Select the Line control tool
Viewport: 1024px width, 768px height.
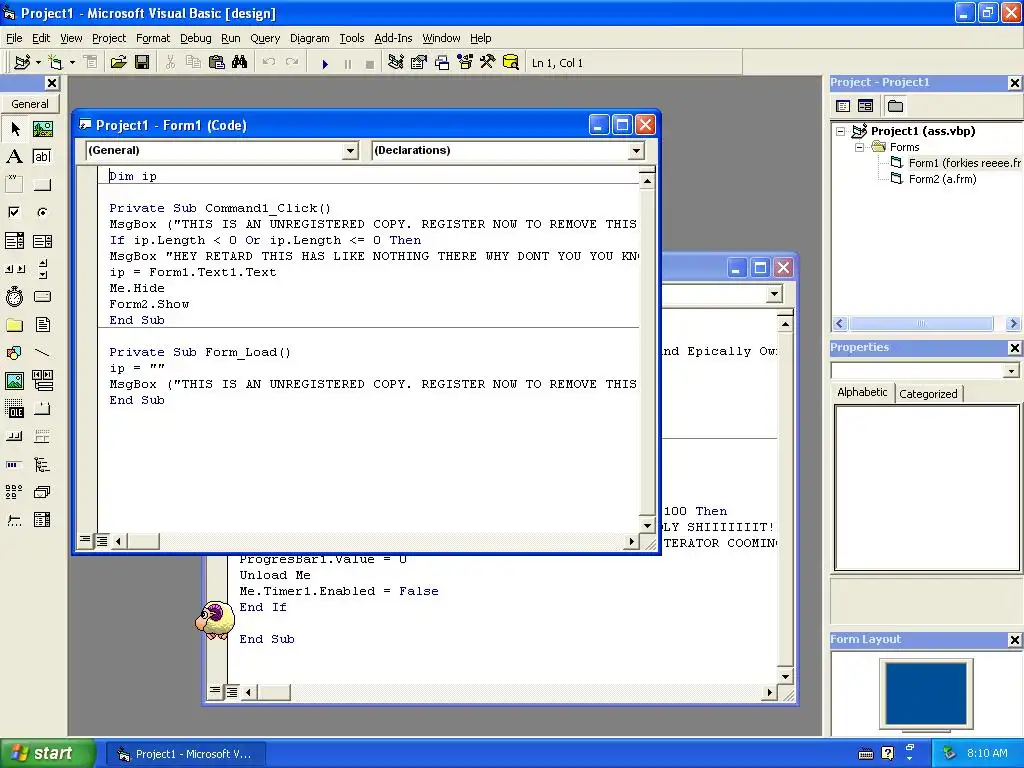[42, 353]
